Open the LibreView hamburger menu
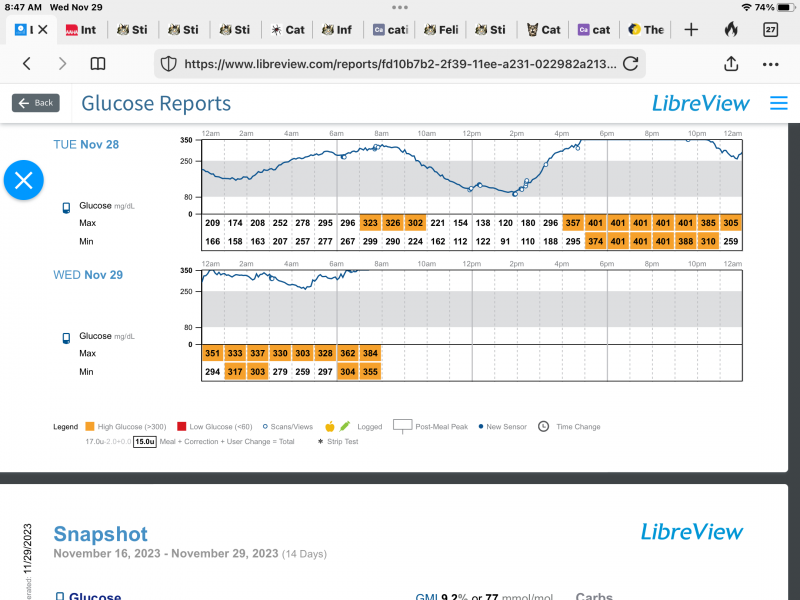The height and width of the screenshot is (600, 800). 779,103
